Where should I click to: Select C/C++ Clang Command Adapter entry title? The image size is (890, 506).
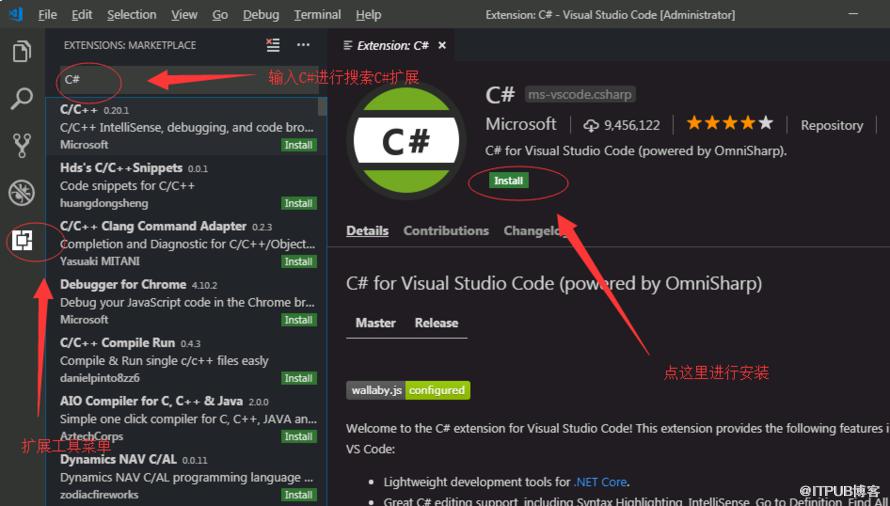pyautogui.click(x=153, y=226)
